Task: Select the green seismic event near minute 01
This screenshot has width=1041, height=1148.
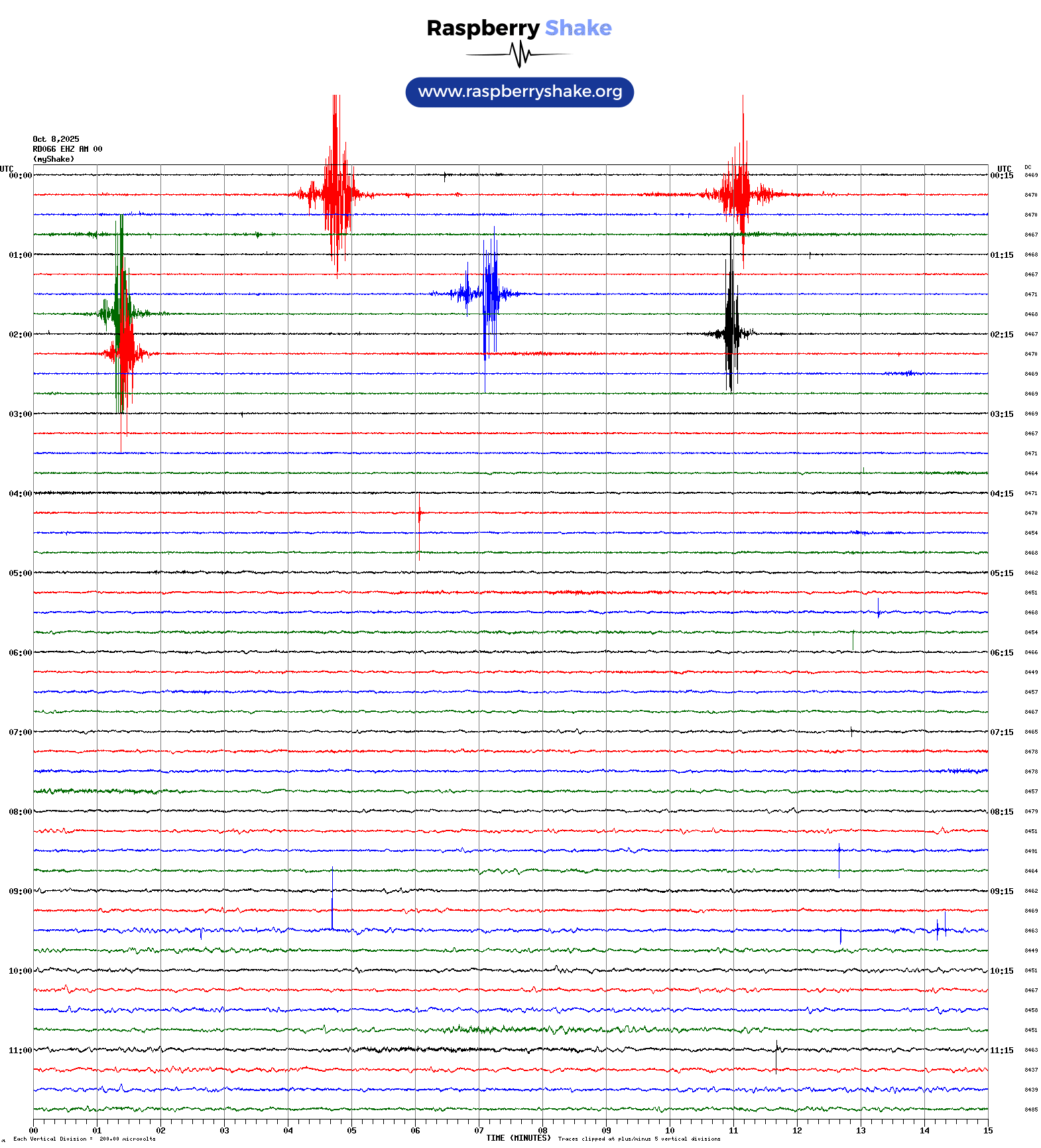Action: pos(119,313)
